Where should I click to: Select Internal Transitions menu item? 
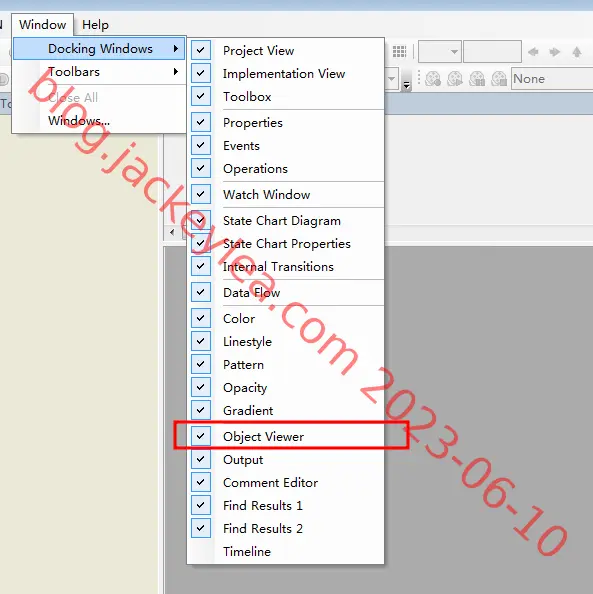pyautogui.click(x=286, y=267)
